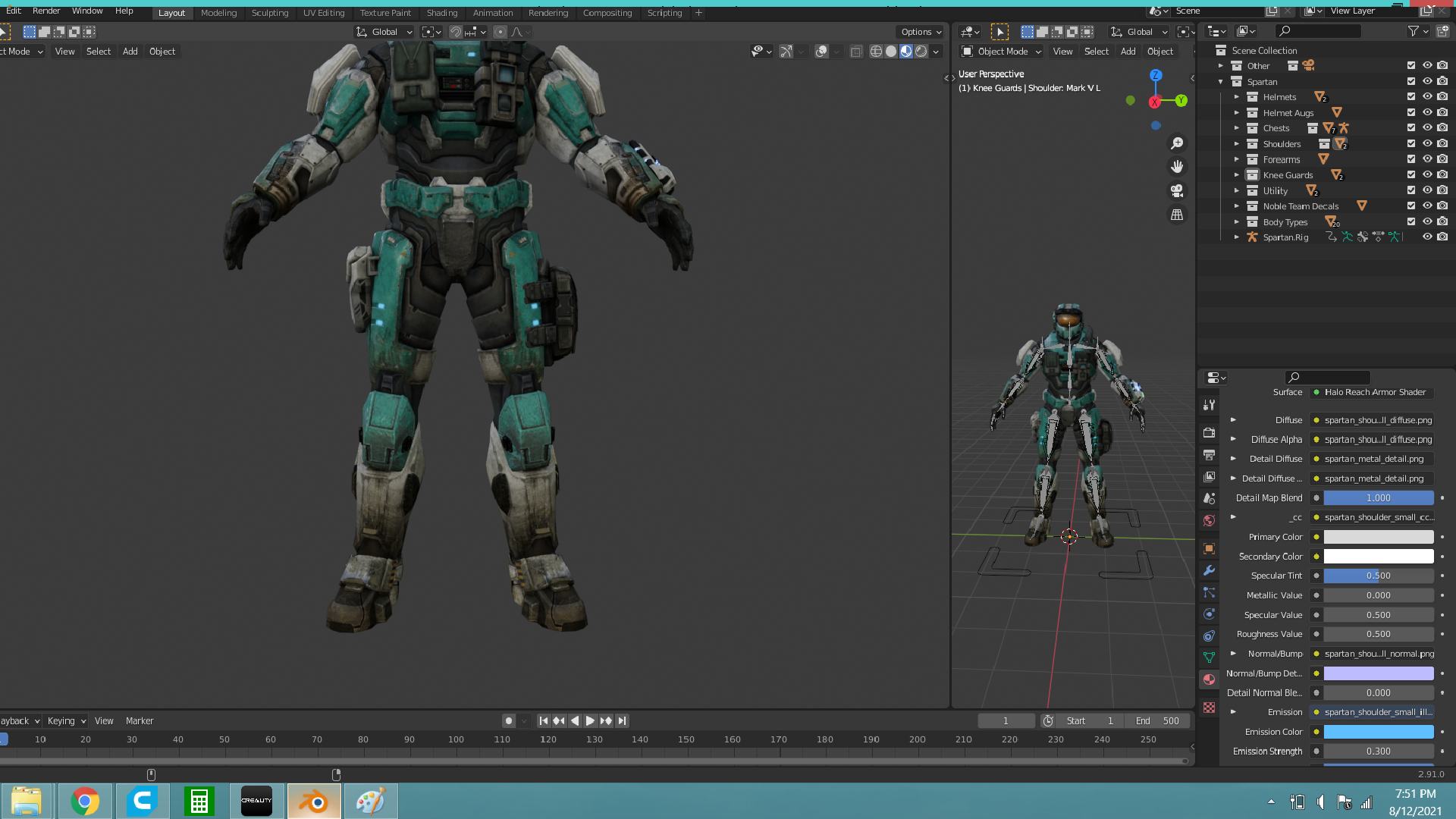This screenshot has height=819, width=1456.
Task: Expand the Normal/Bump texture settings
Action: pos(1233,654)
